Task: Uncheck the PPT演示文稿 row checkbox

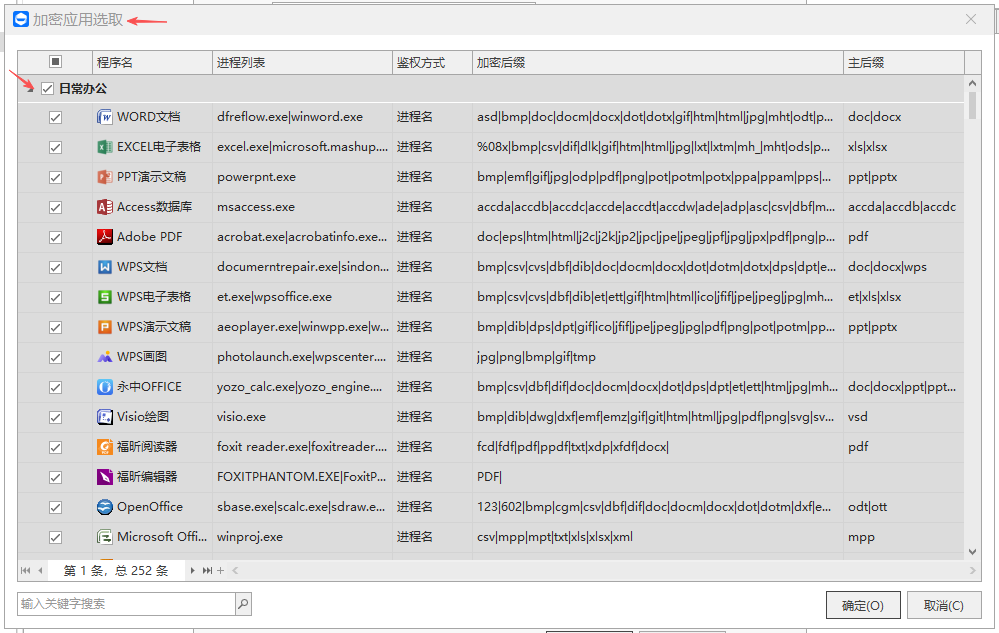Action: pyautogui.click(x=55, y=177)
